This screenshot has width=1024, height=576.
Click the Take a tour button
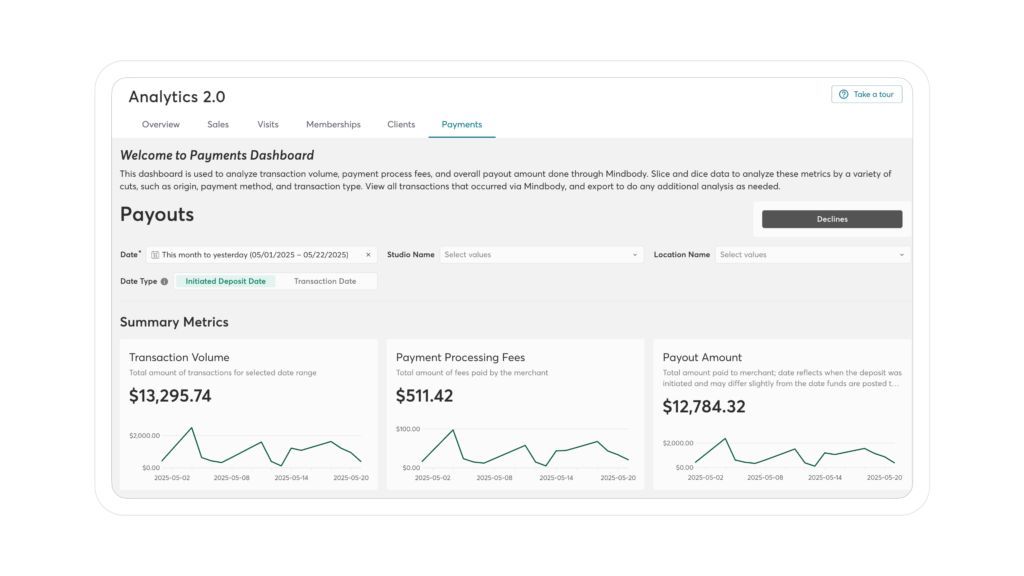click(x=866, y=94)
